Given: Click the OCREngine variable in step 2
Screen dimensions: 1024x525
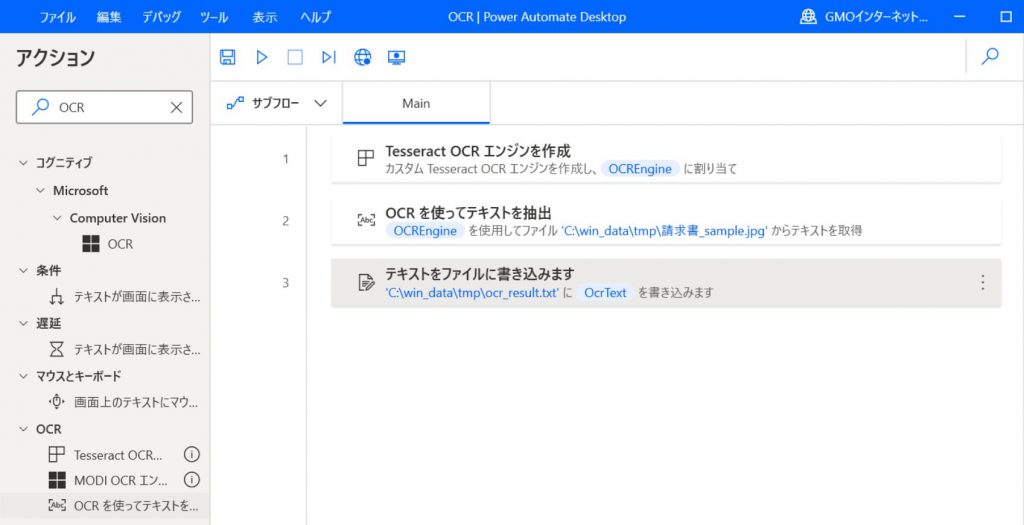Looking at the screenshot, I should pos(426,231).
